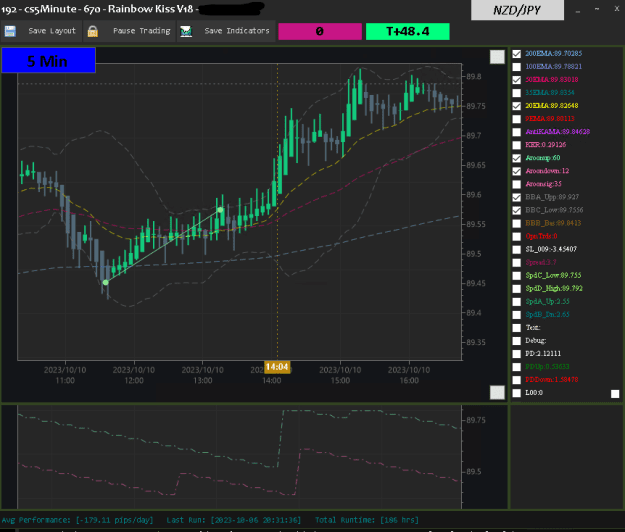Click the Save Indicators button label
Image resolution: width=625 pixels, height=532 pixels.
(x=237, y=31)
